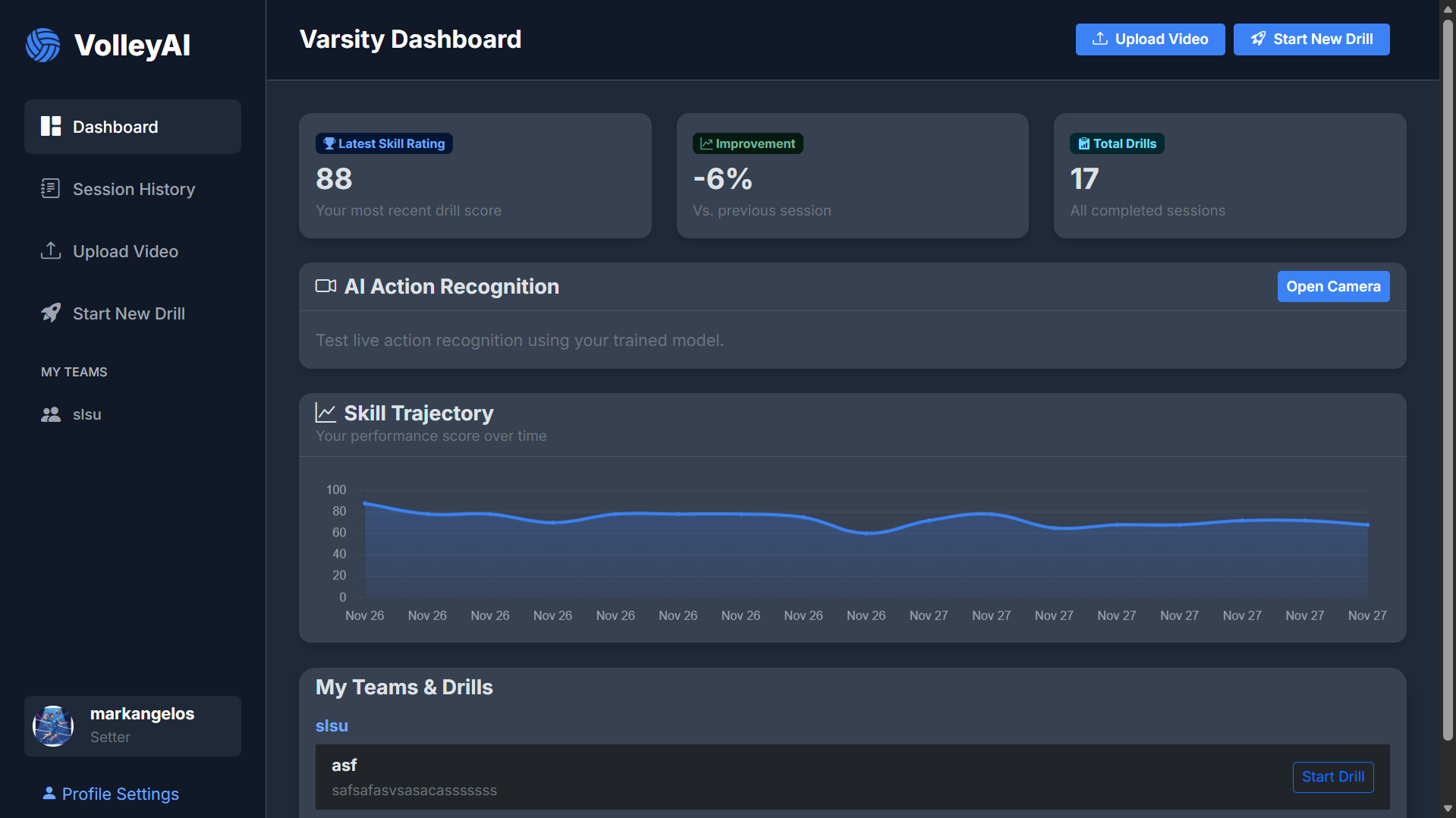Click the calendar icon on Total Drills badge
This screenshot has height=818, width=1456.
[x=1083, y=143]
